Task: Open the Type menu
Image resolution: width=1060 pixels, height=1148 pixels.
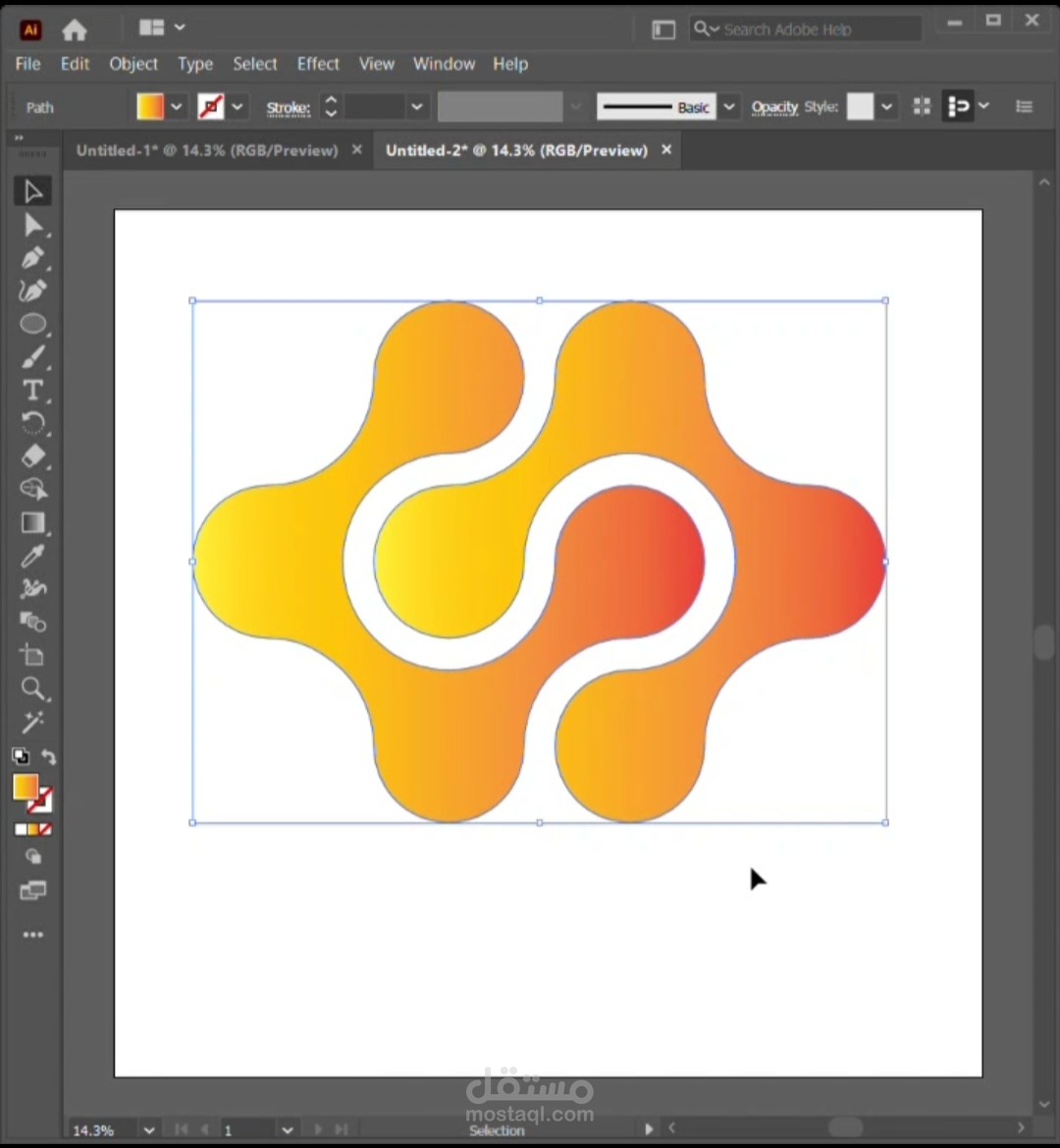Action: [195, 64]
